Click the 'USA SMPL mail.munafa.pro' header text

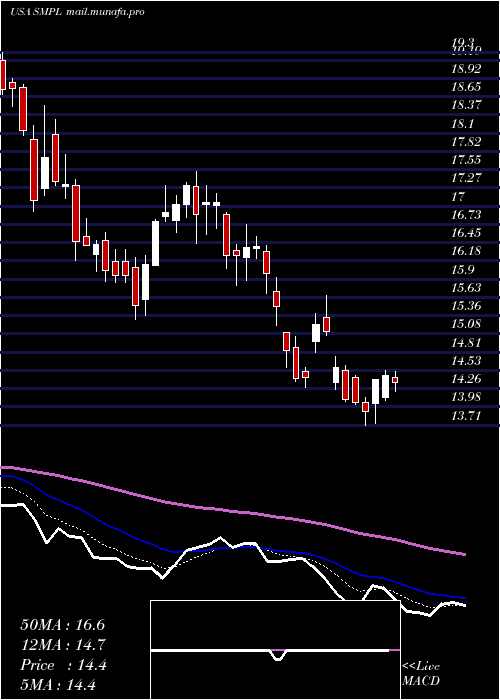pyautogui.click(x=77, y=12)
